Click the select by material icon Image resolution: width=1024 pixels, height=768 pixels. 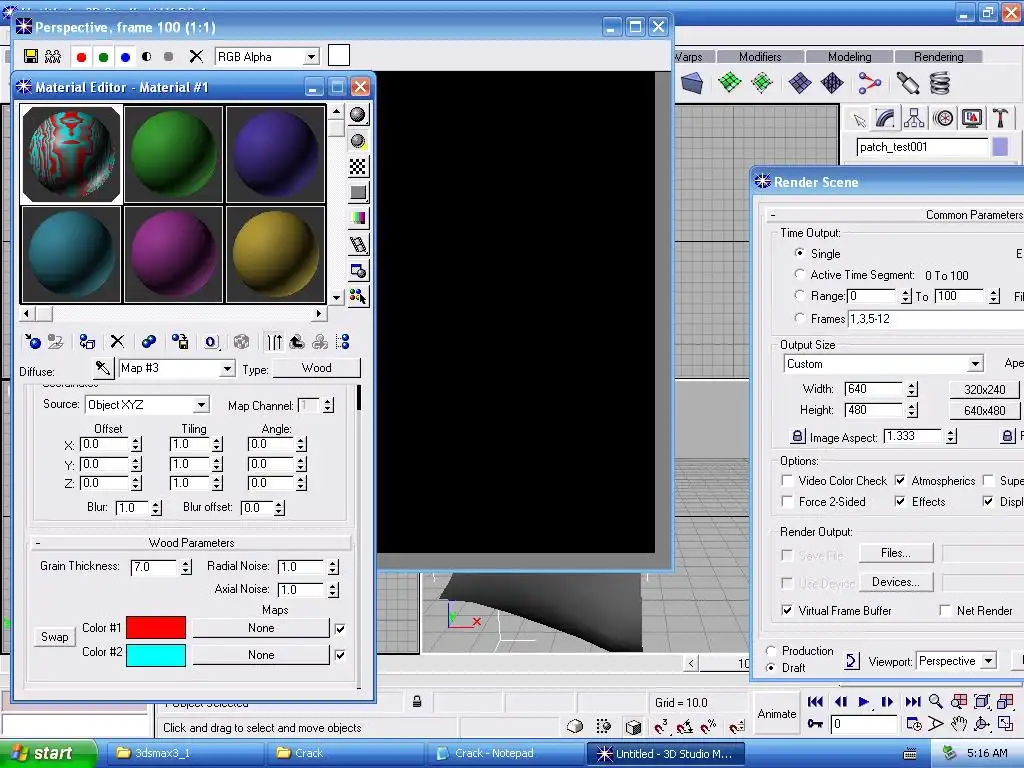pos(358,296)
